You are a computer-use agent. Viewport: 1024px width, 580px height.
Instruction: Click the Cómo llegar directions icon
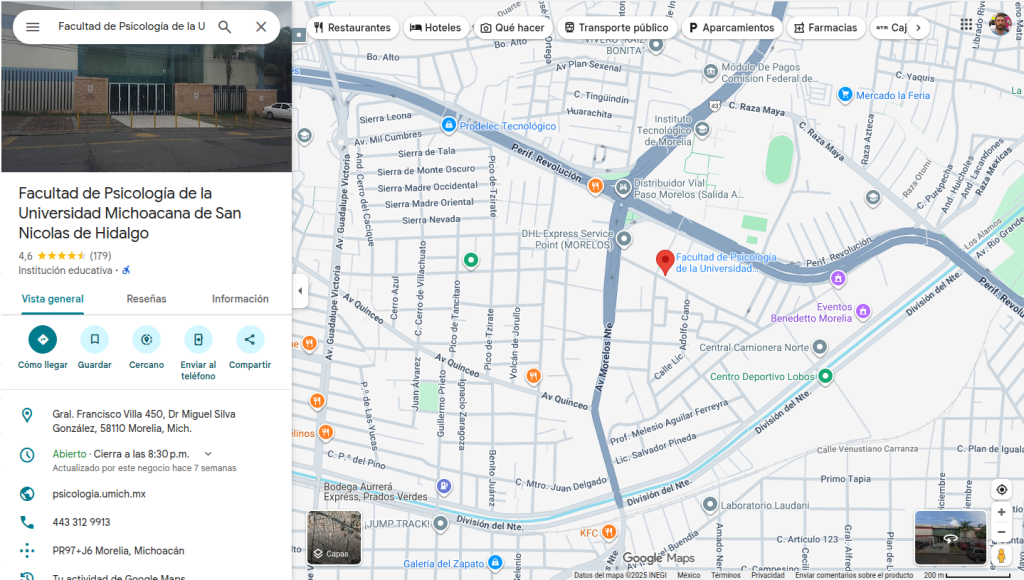coord(43,340)
